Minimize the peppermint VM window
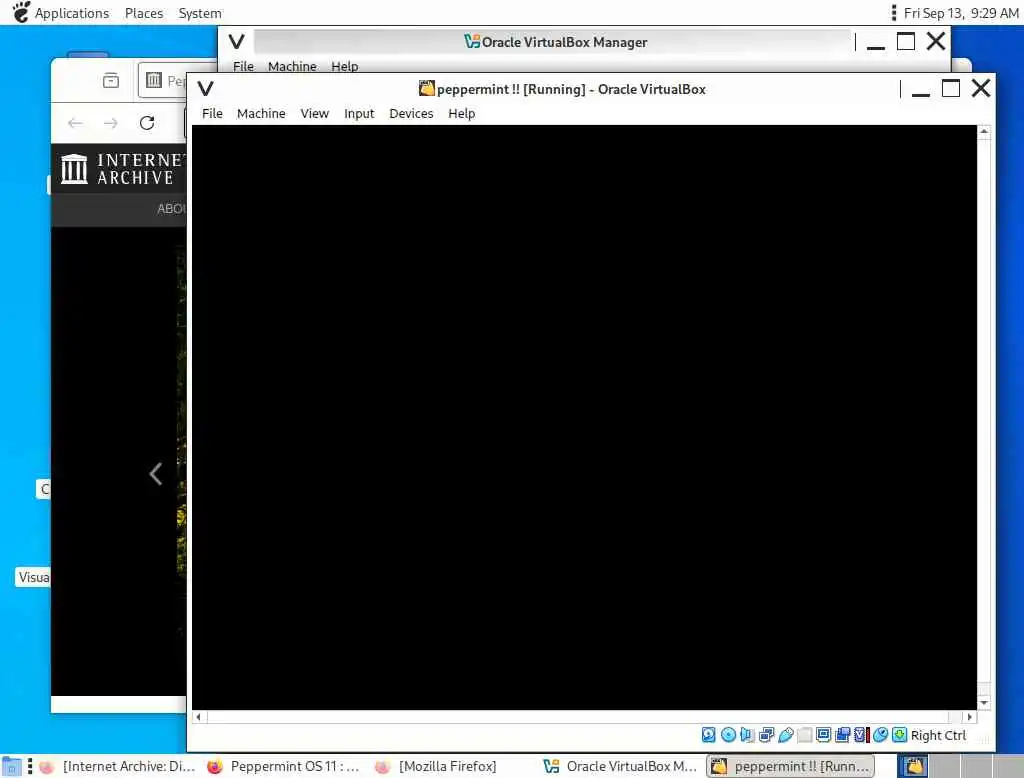The width and height of the screenshot is (1024, 778). point(920,89)
